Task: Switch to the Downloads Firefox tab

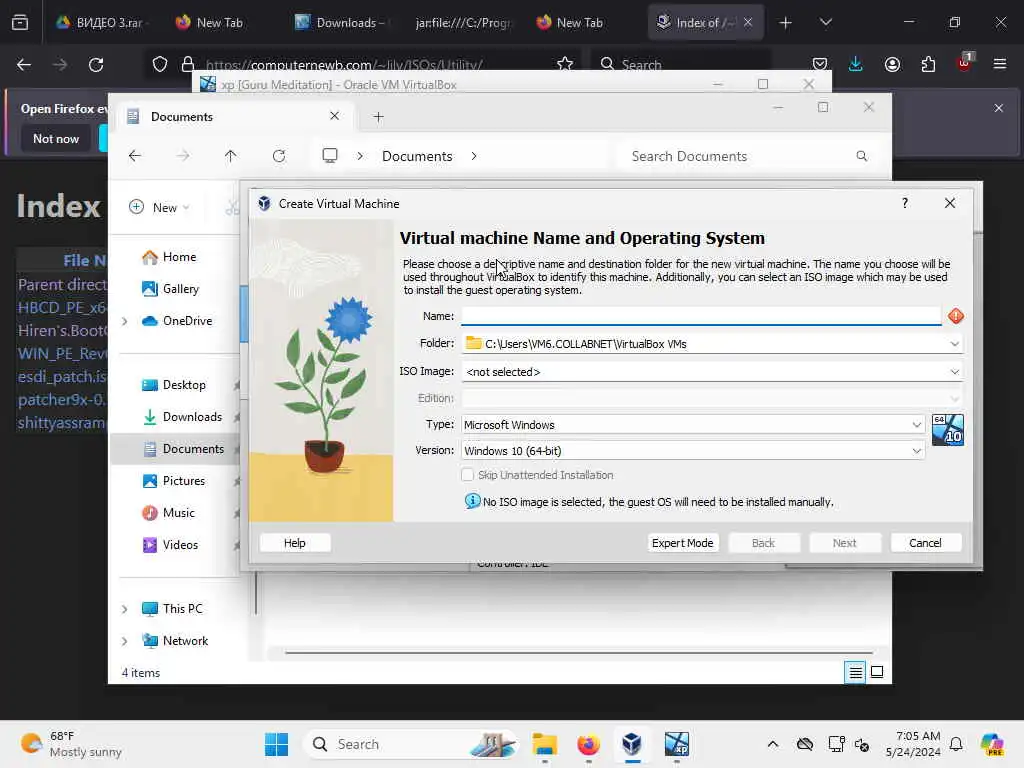Action: coord(341,23)
